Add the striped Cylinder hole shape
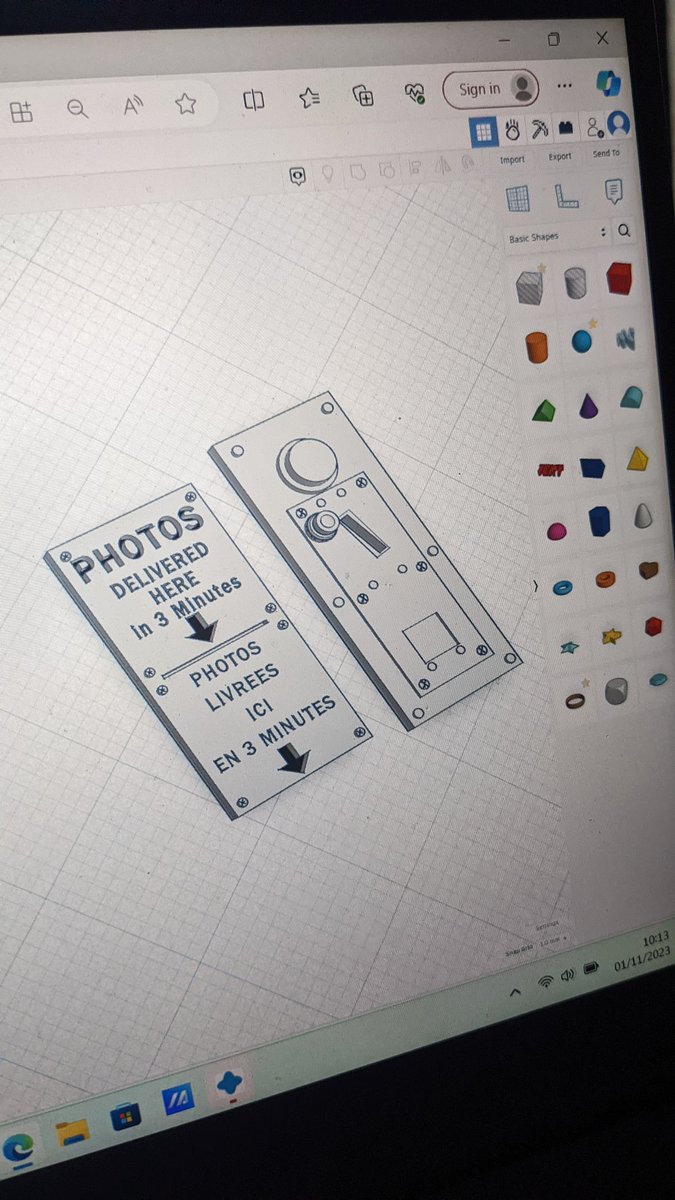This screenshot has width=675, height=1200. 575,283
